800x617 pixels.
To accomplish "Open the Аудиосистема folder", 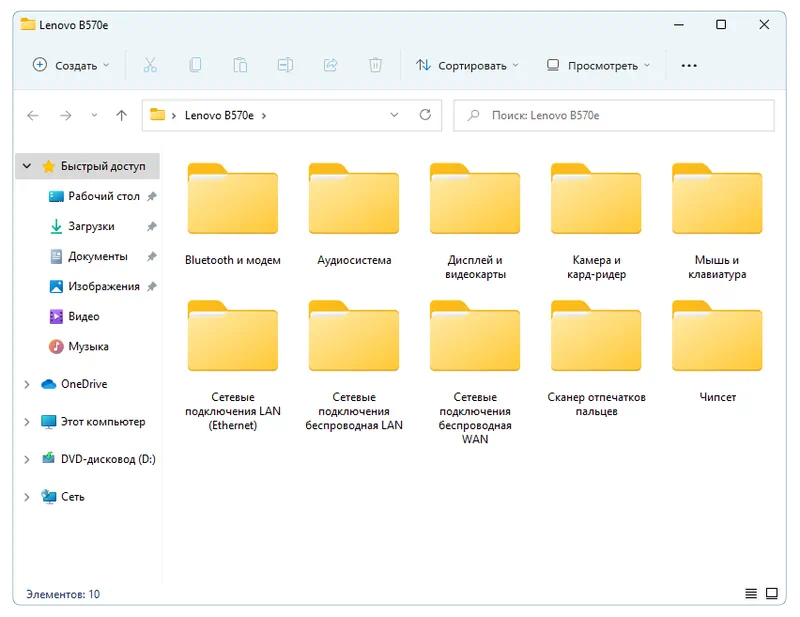I will pyautogui.click(x=354, y=215).
